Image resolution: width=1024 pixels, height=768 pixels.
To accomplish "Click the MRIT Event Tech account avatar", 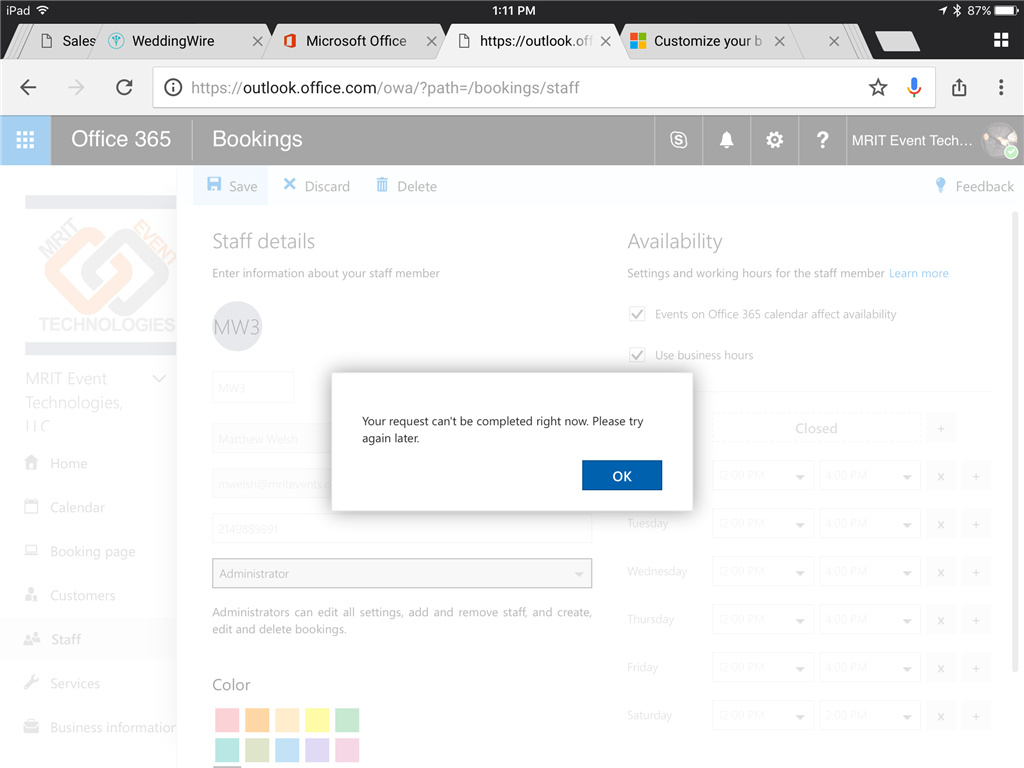I will point(1000,140).
